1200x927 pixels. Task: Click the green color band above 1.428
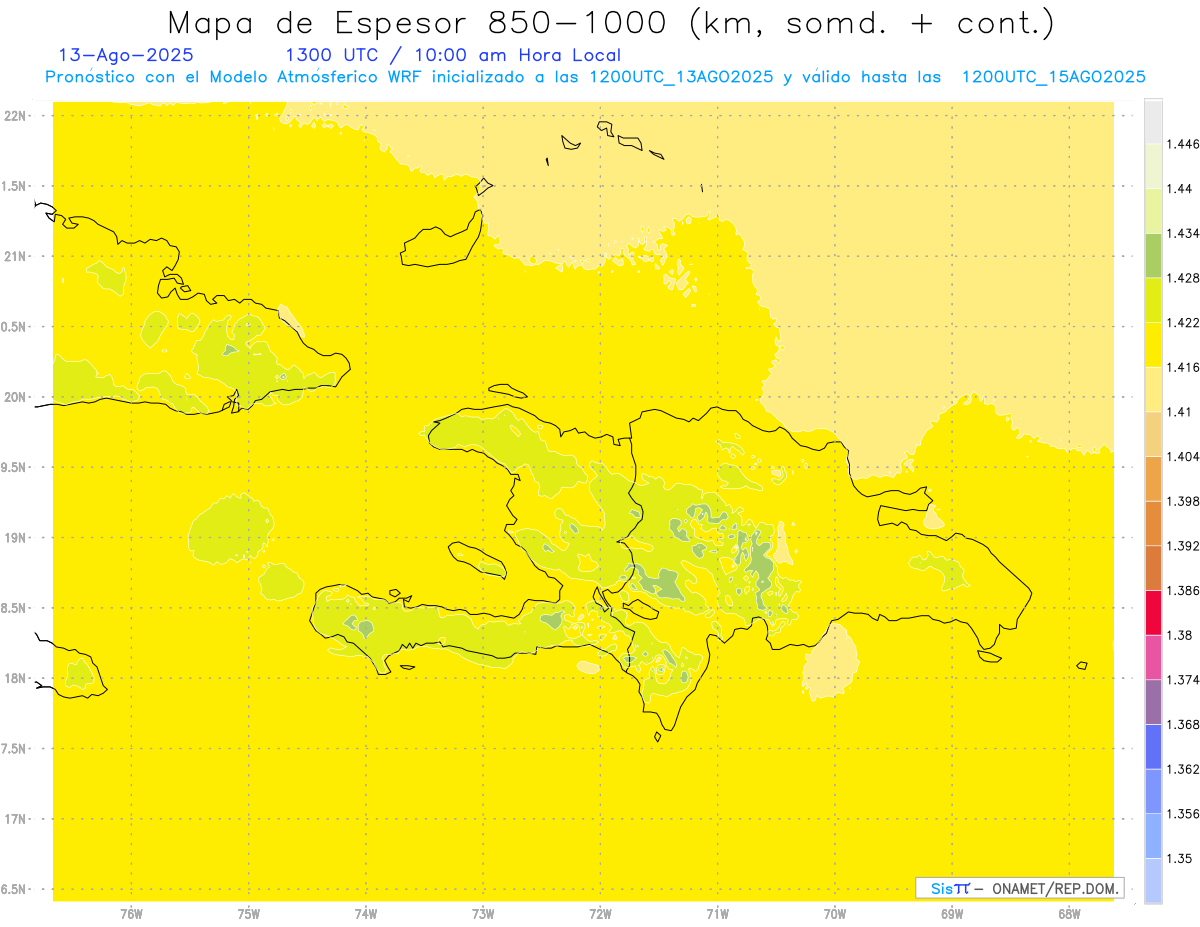(x=1153, y=255)
